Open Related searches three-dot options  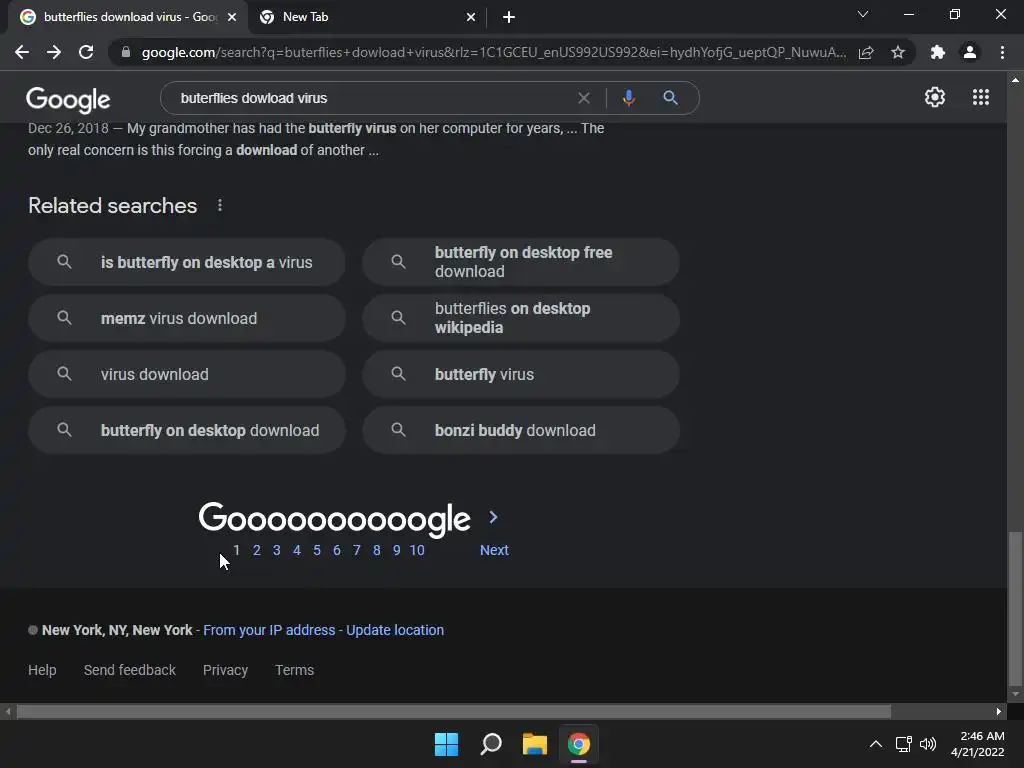(x=220, y=205)
